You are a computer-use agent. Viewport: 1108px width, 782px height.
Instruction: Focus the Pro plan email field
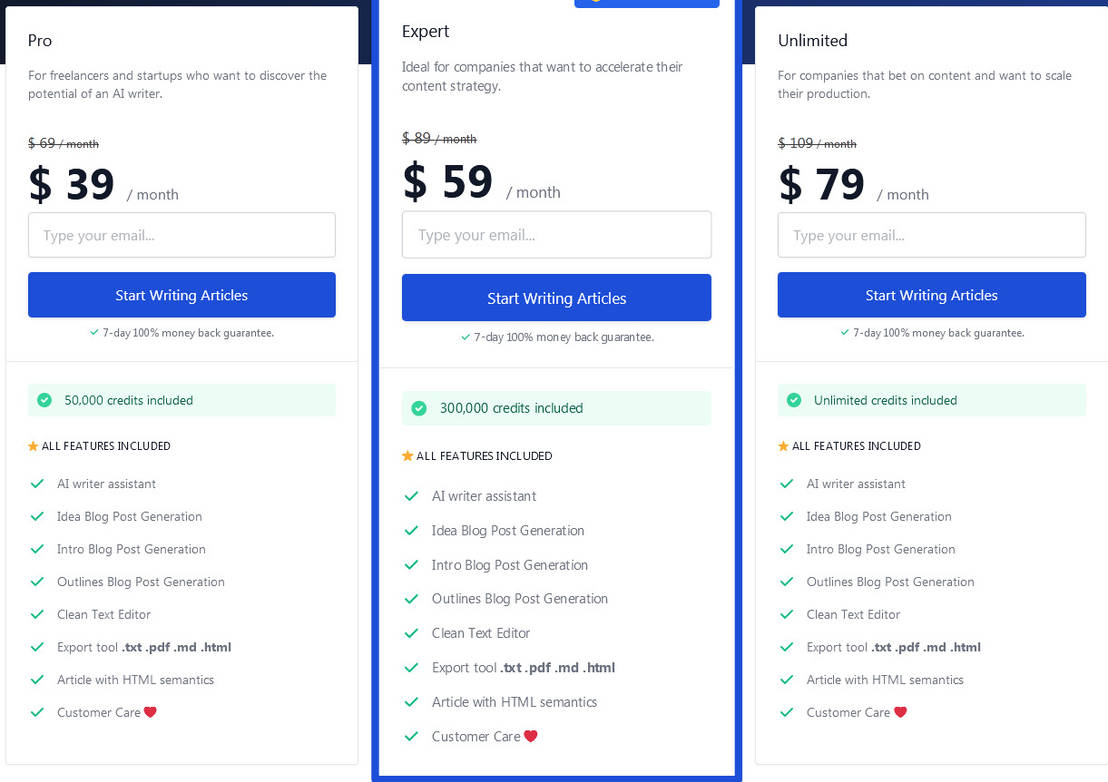182,235
